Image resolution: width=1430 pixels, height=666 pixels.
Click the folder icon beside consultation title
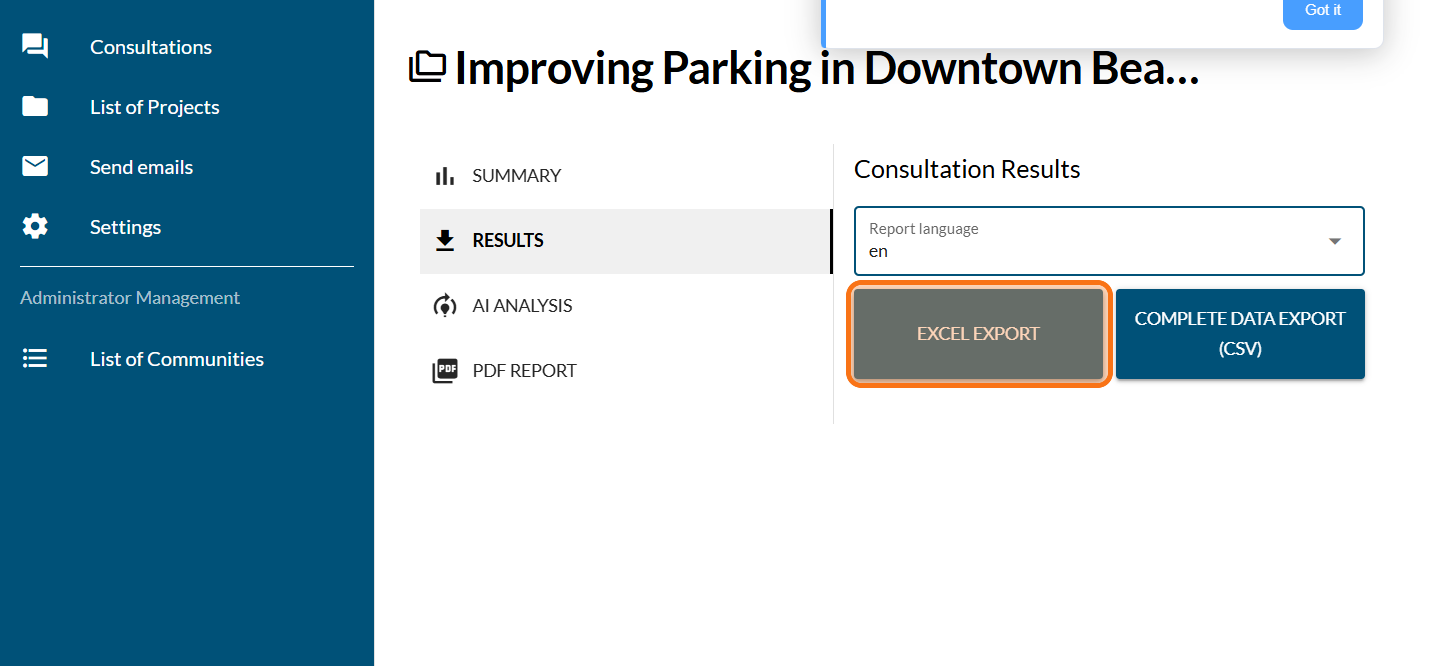[x=428, y=68]
